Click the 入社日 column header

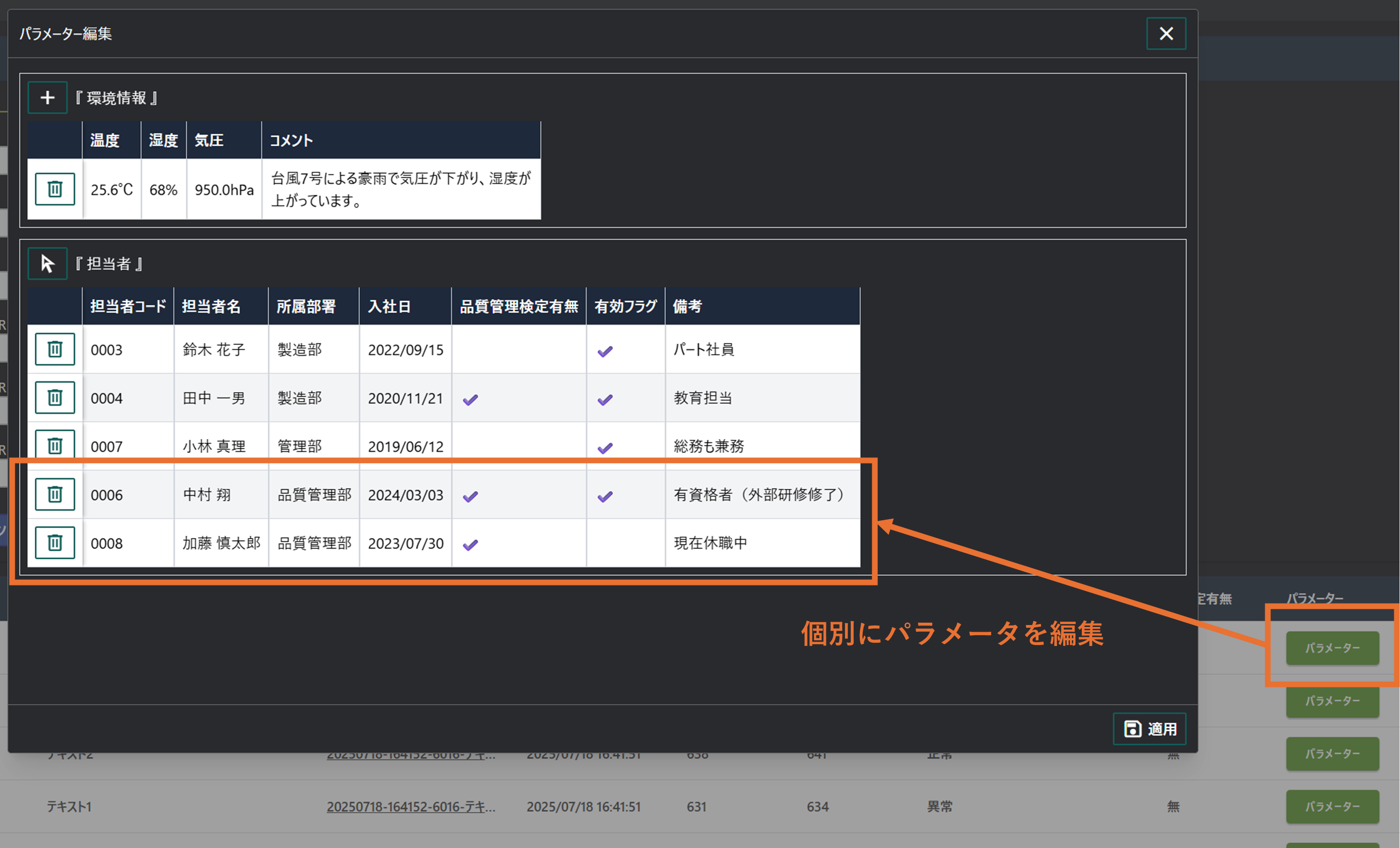(389, 306)
